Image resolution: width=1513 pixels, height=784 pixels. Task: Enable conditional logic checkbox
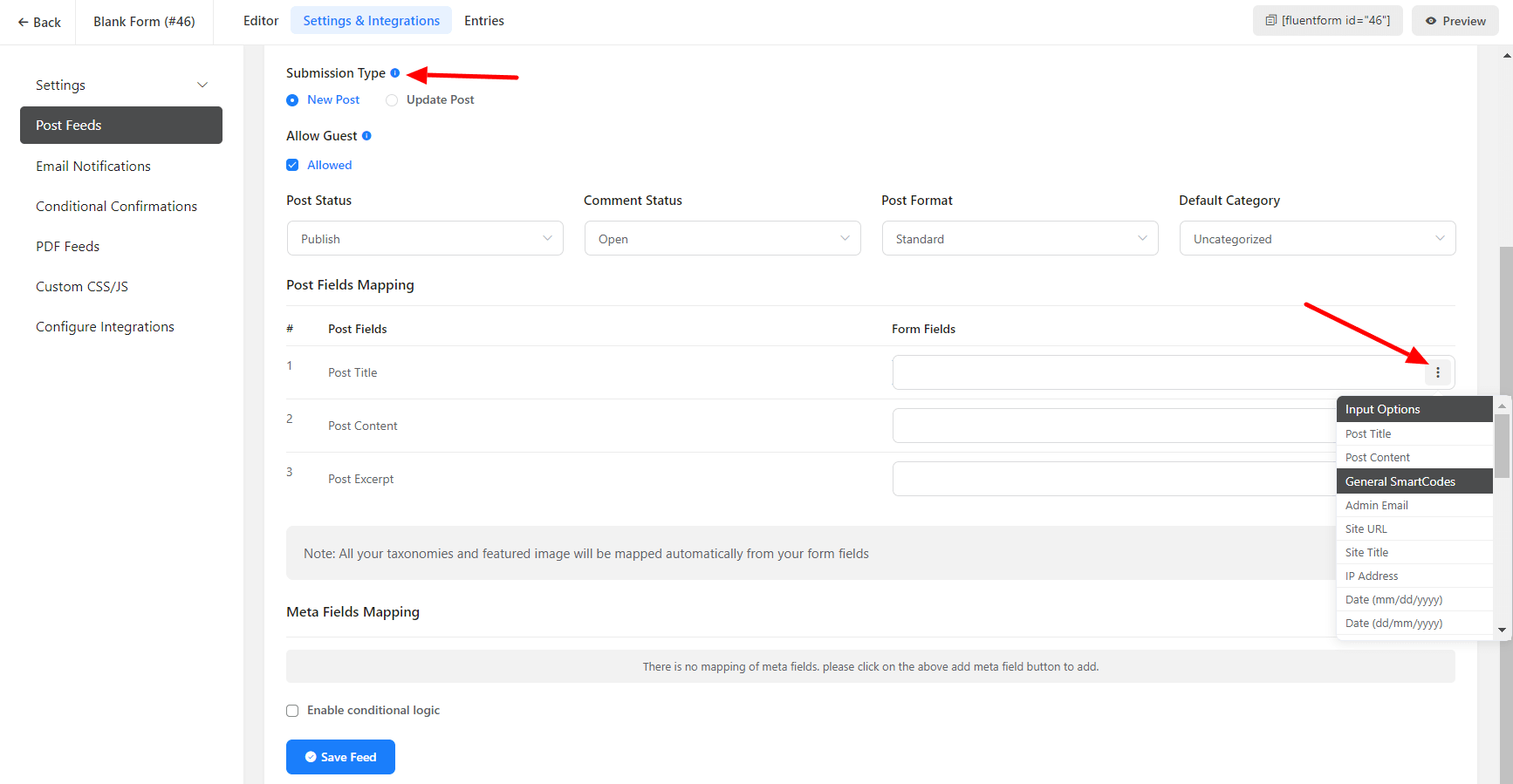(292, 711)
